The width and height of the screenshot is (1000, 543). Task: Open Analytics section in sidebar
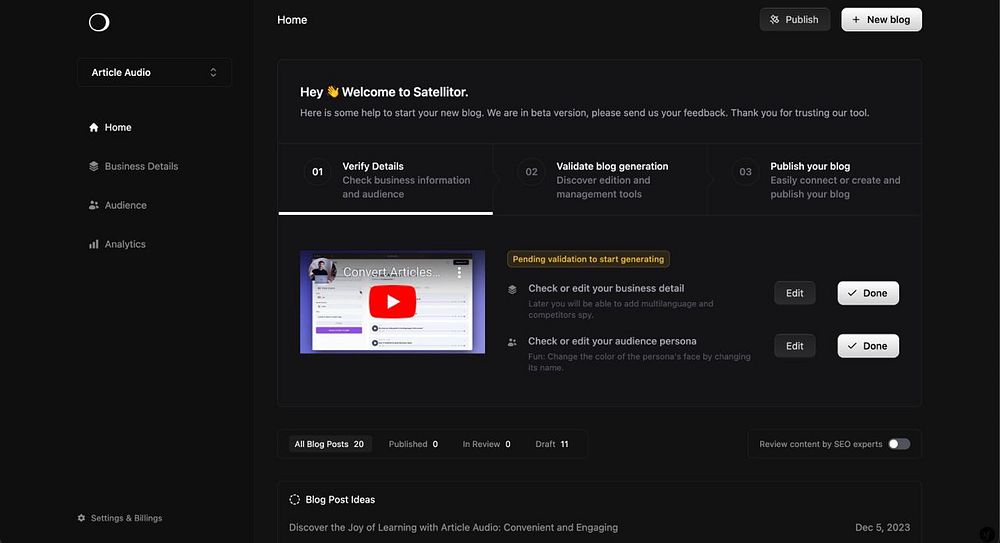[117, 244]
